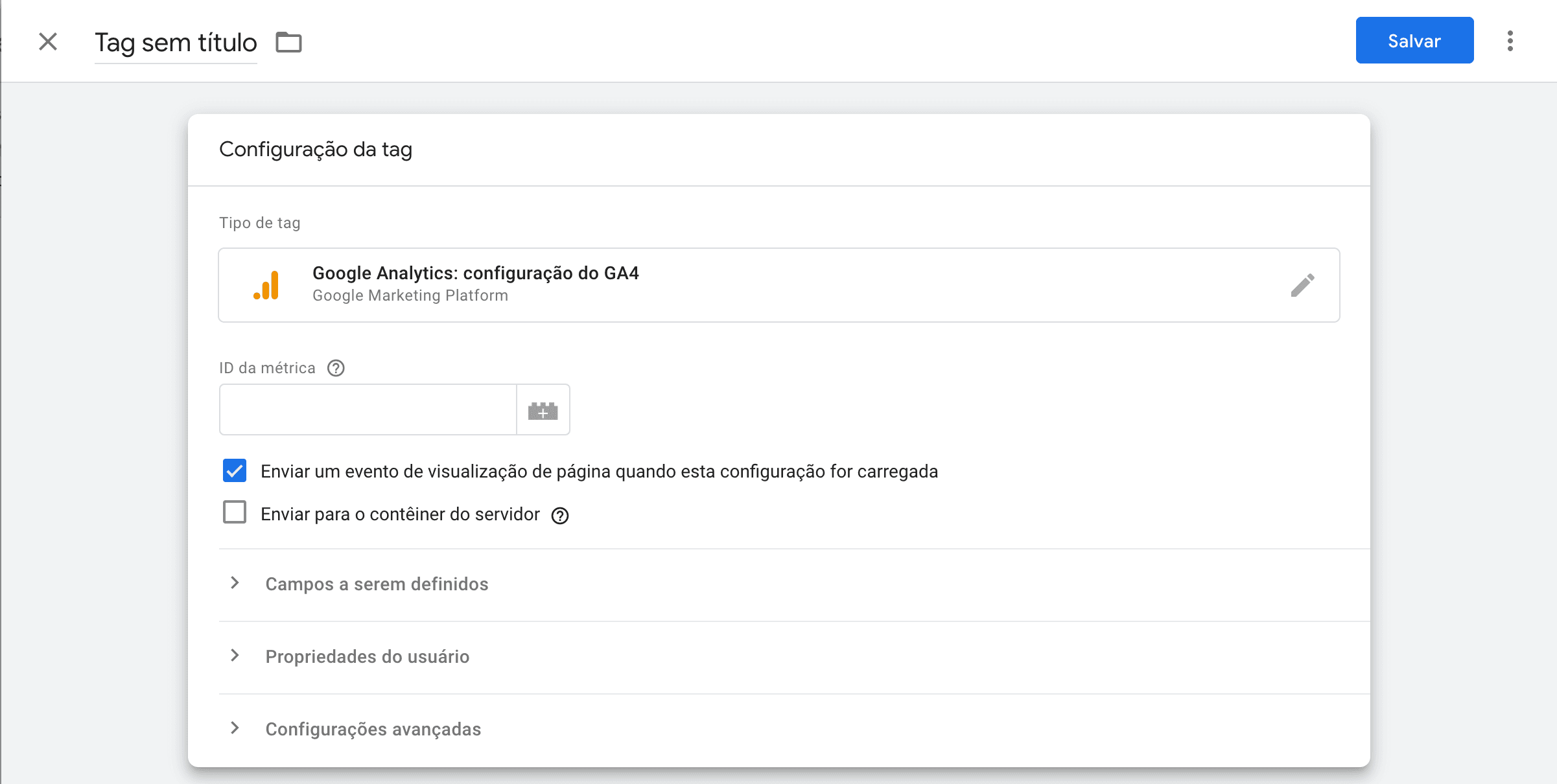Click the page view event checkbox label text
The image size is (1557, 784).
tap(599, 472)
